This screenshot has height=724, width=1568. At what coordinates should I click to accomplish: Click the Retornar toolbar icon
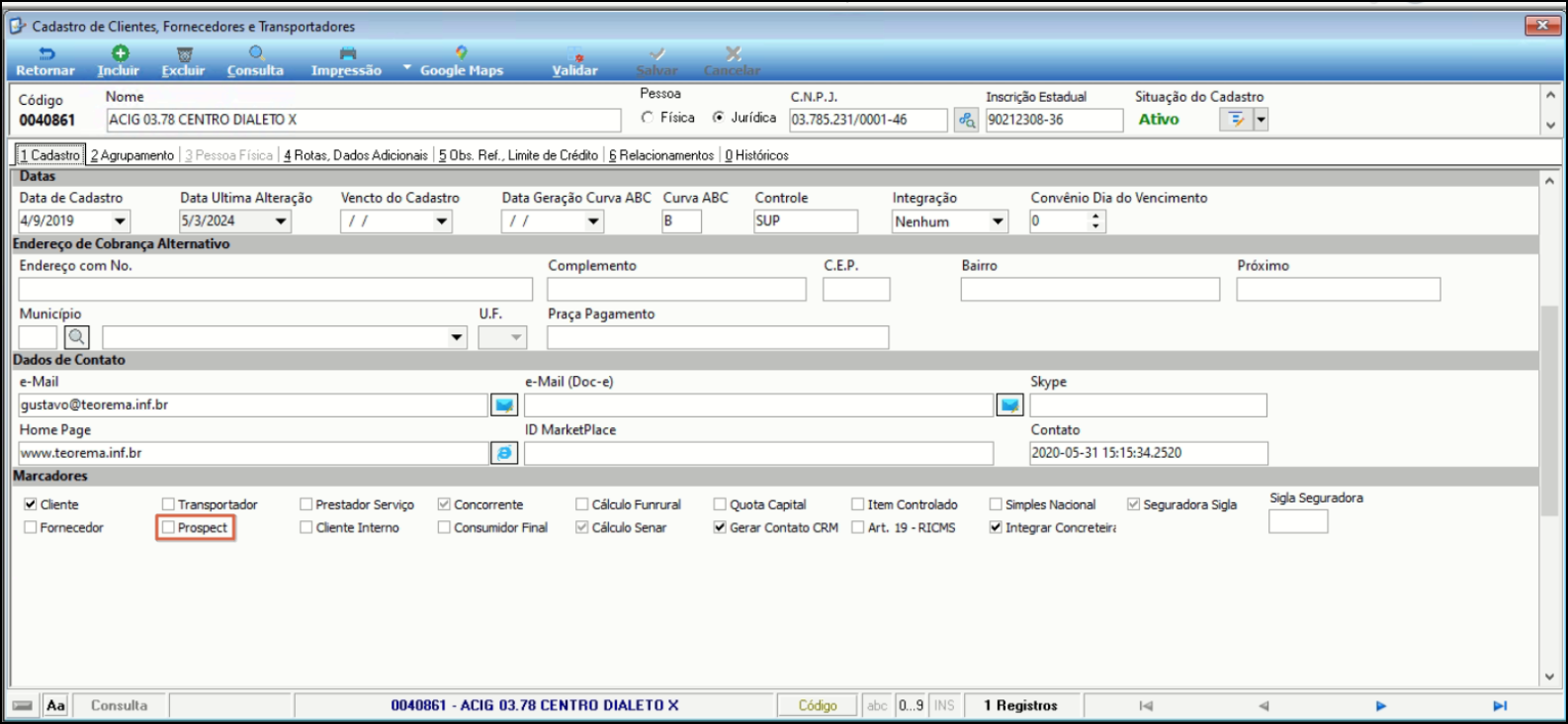click(45, 61)
